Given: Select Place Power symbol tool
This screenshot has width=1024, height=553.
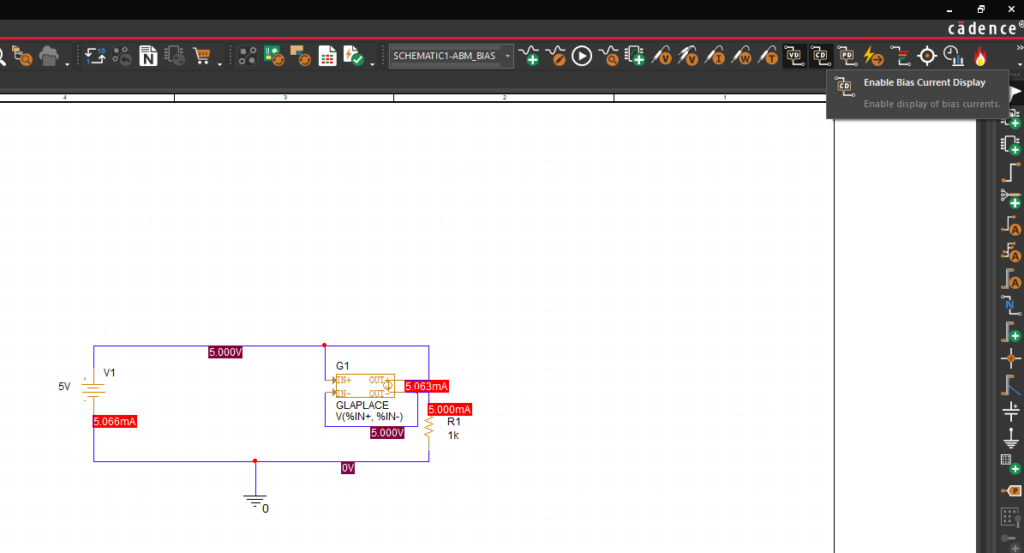Looking at the screenshot, I should pyautogui.click(x=1010, y=411).
